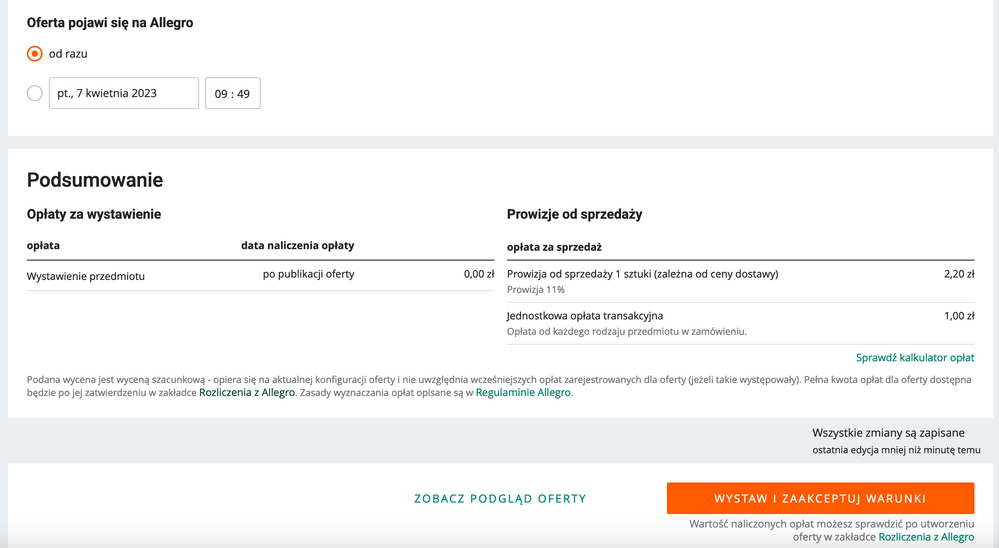Click the time field showing 09 : 49
This screenshot has width=999, height=548.
232,94
